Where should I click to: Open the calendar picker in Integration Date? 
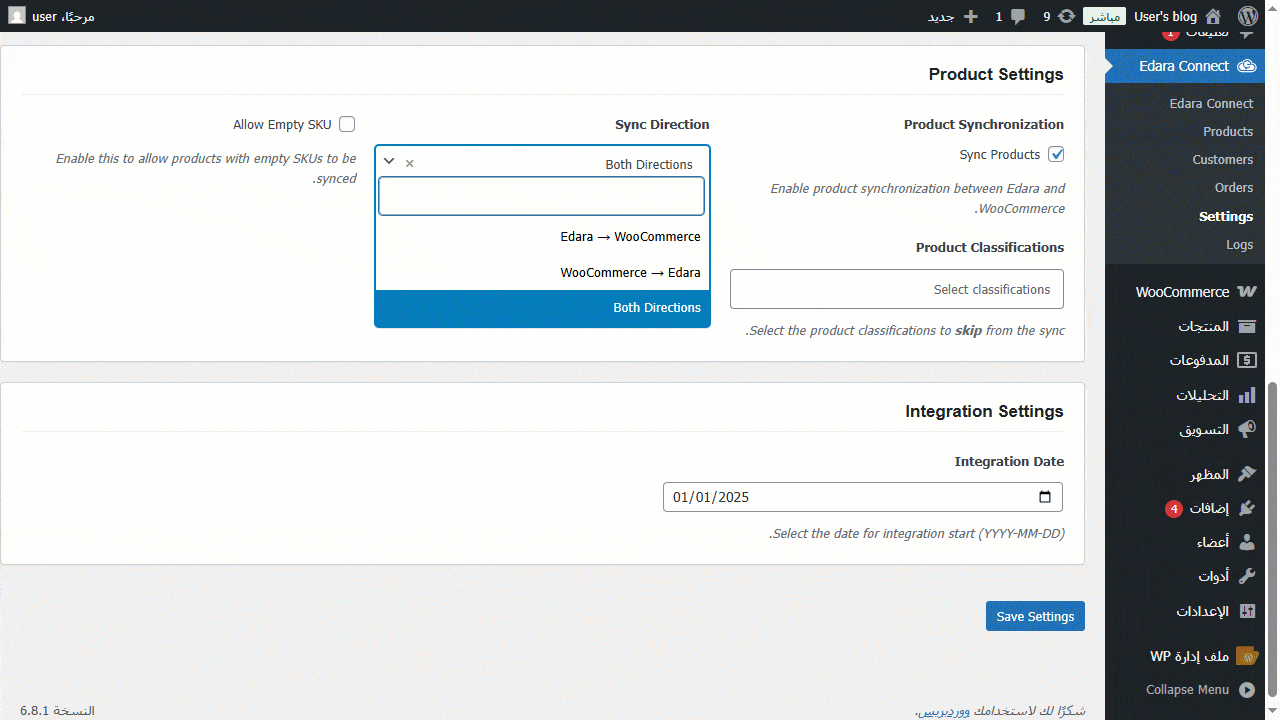coord(1045,497)
